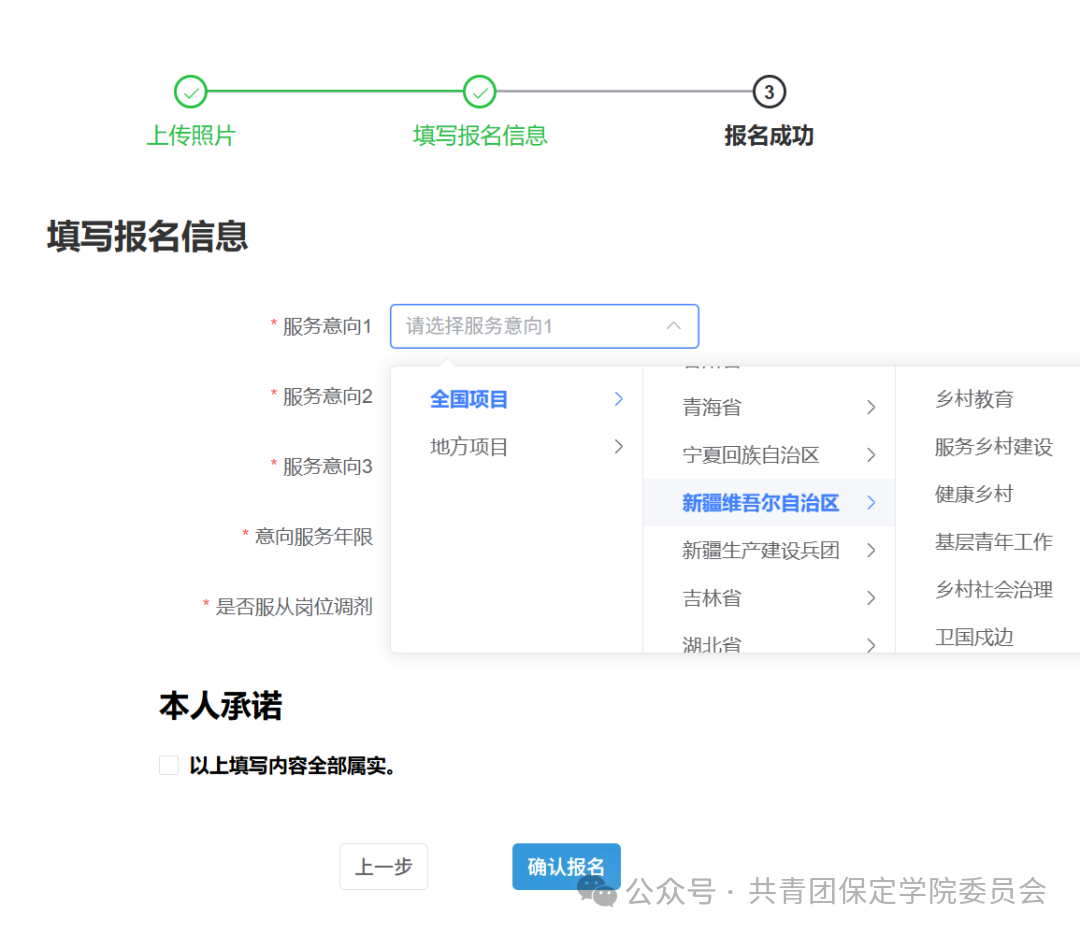The image size is (1080, 934).
Task: Choose the 服务乡村建设 option
Action: [x=993, y=447]
